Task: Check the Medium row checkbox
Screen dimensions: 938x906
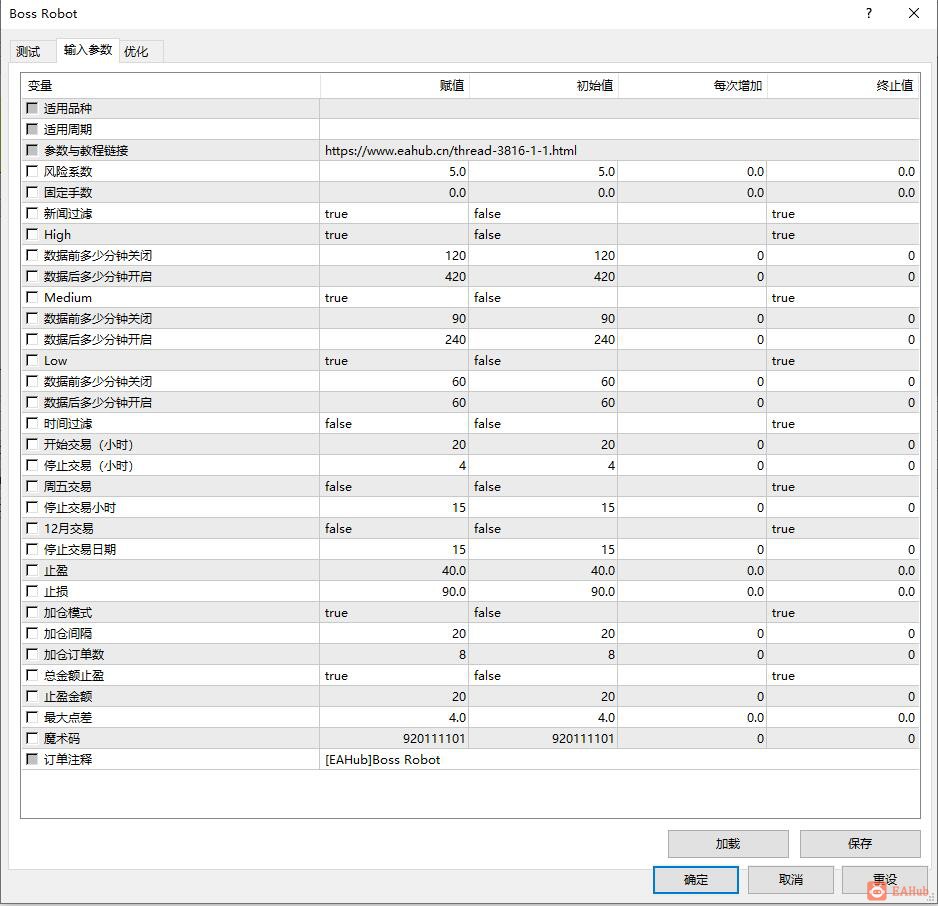Action: [32, 297]
